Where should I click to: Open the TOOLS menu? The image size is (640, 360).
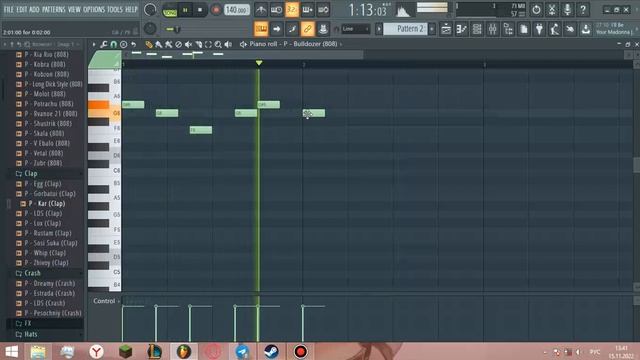click(x=115, y=9)
